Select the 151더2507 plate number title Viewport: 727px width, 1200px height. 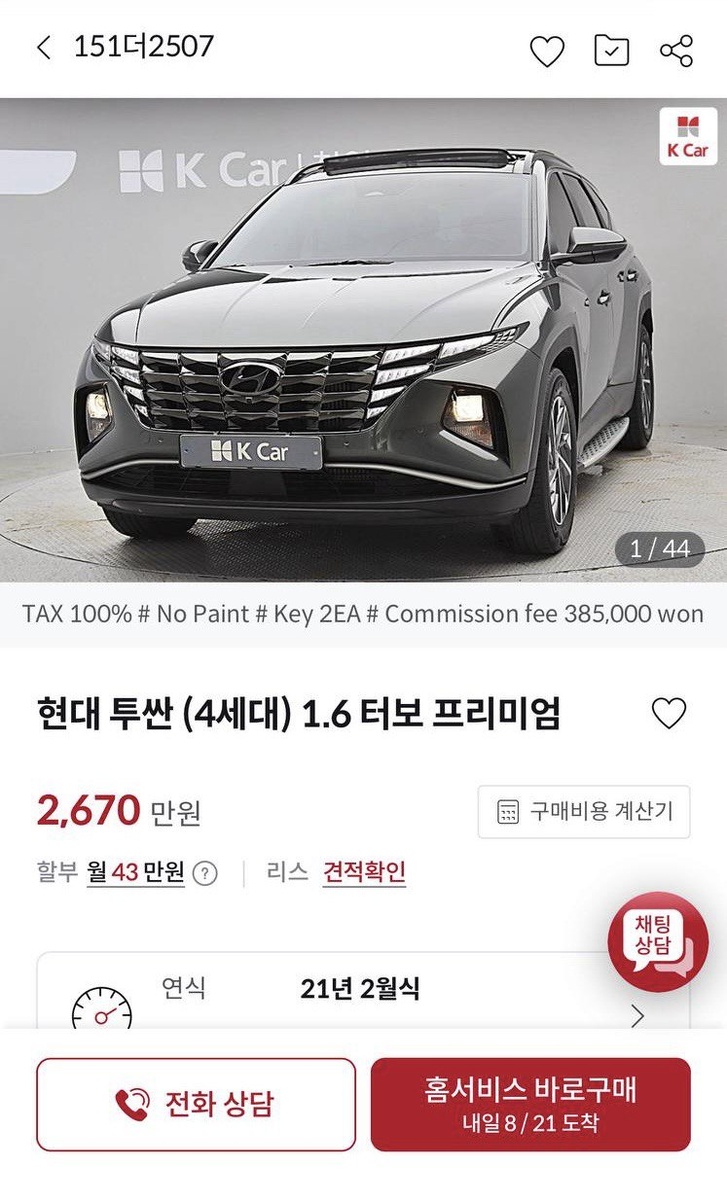(144, 47)
